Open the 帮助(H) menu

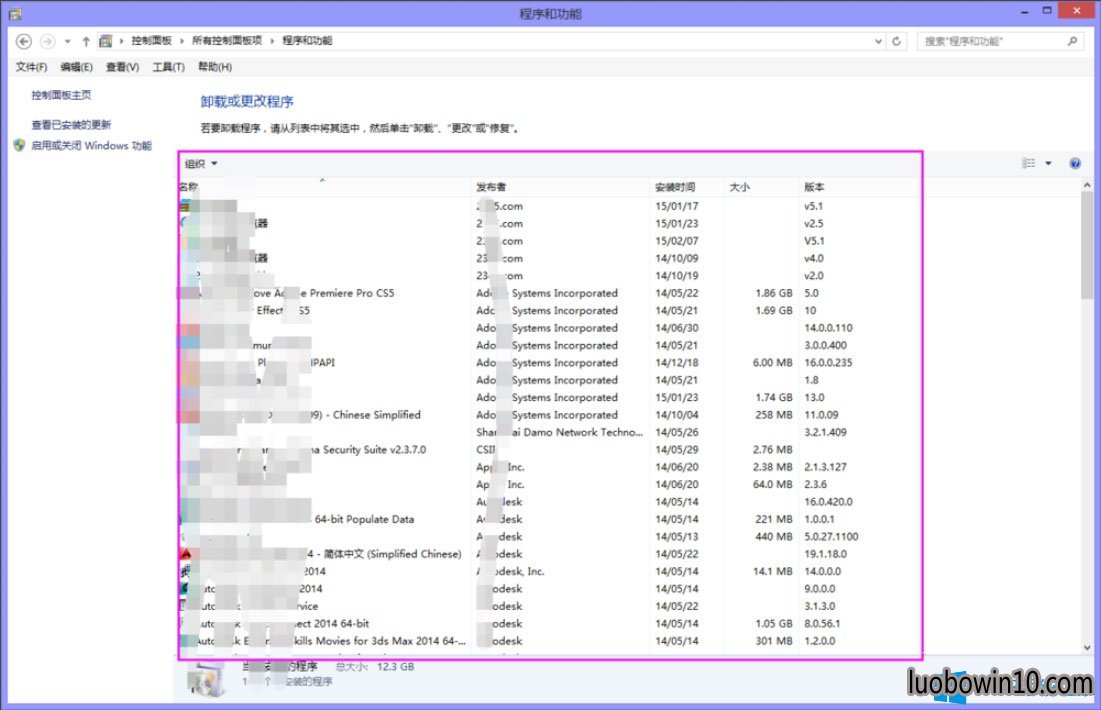215,67
